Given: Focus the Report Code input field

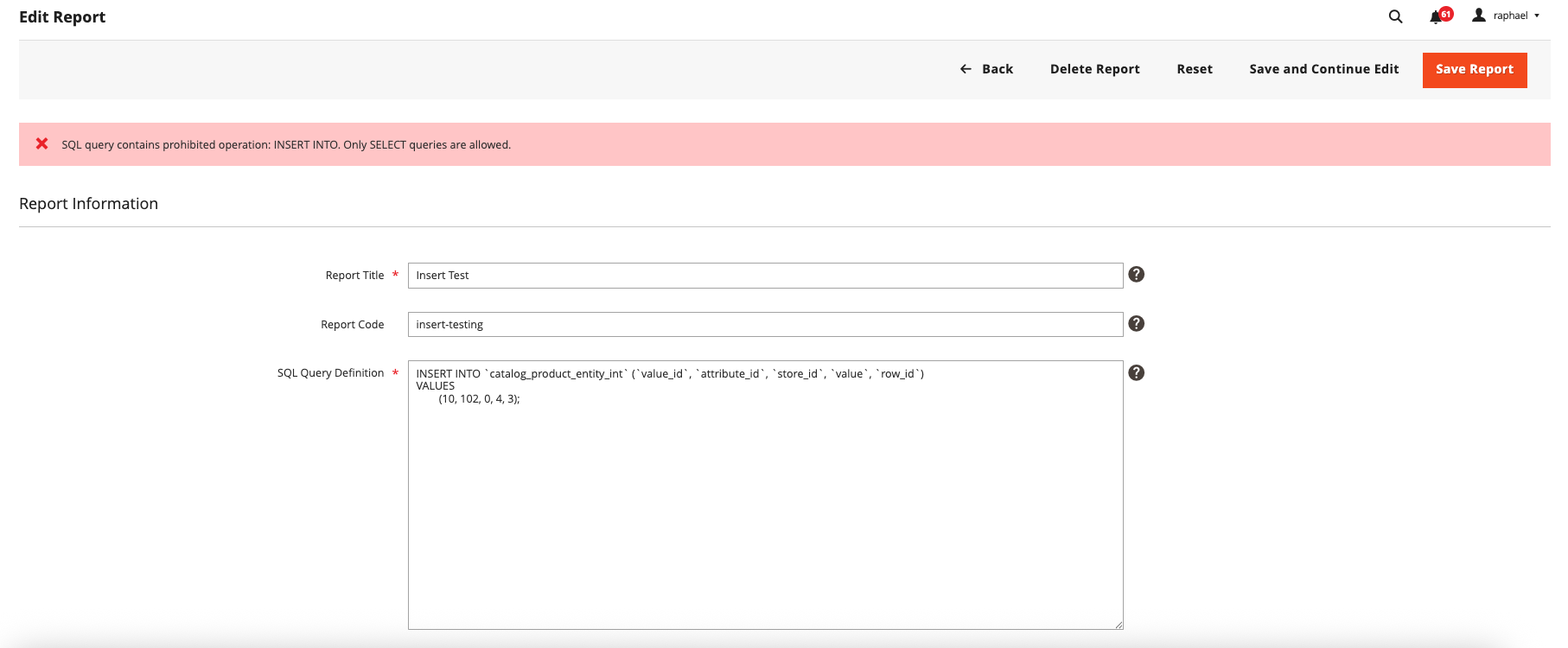Looking at the screenshot, I should (765, 325).
